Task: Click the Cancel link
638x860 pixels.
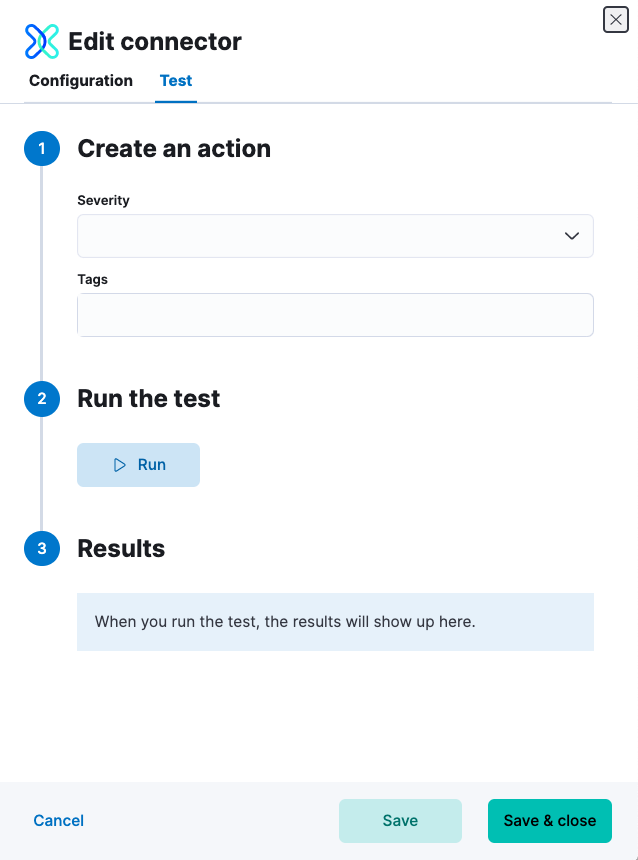Action: (58, 820)
